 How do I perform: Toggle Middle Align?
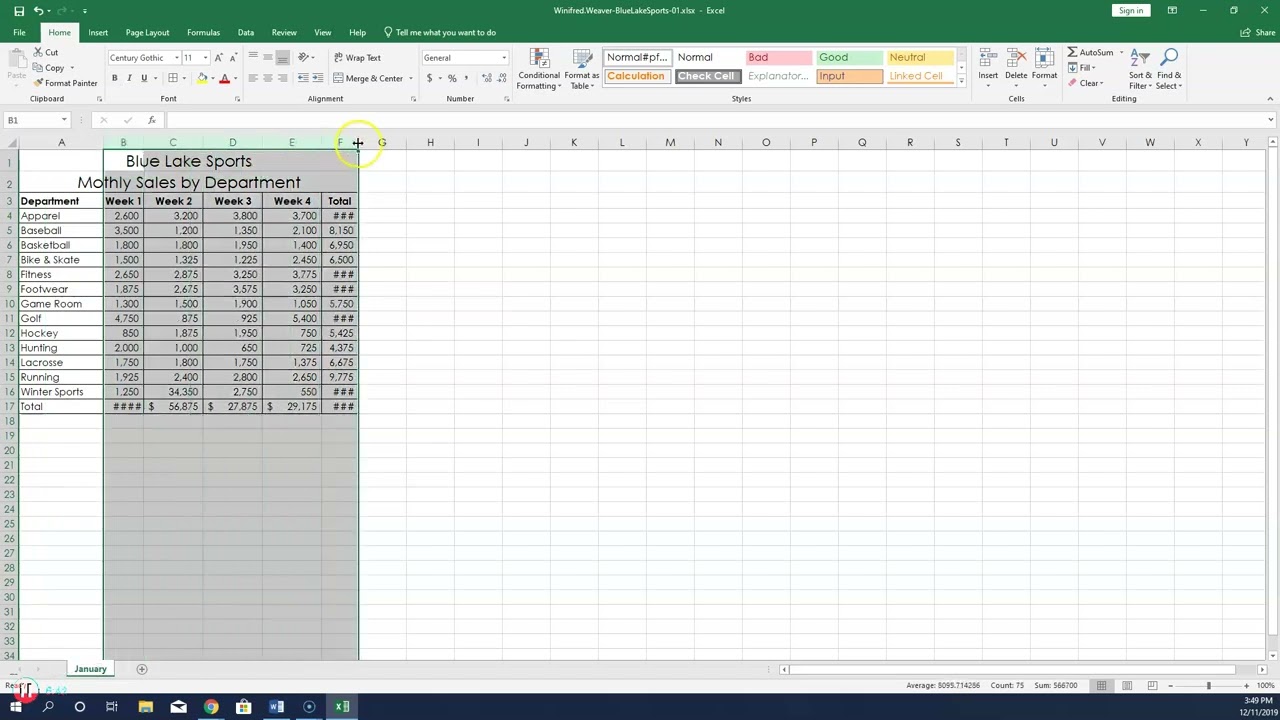click(267, 57)
